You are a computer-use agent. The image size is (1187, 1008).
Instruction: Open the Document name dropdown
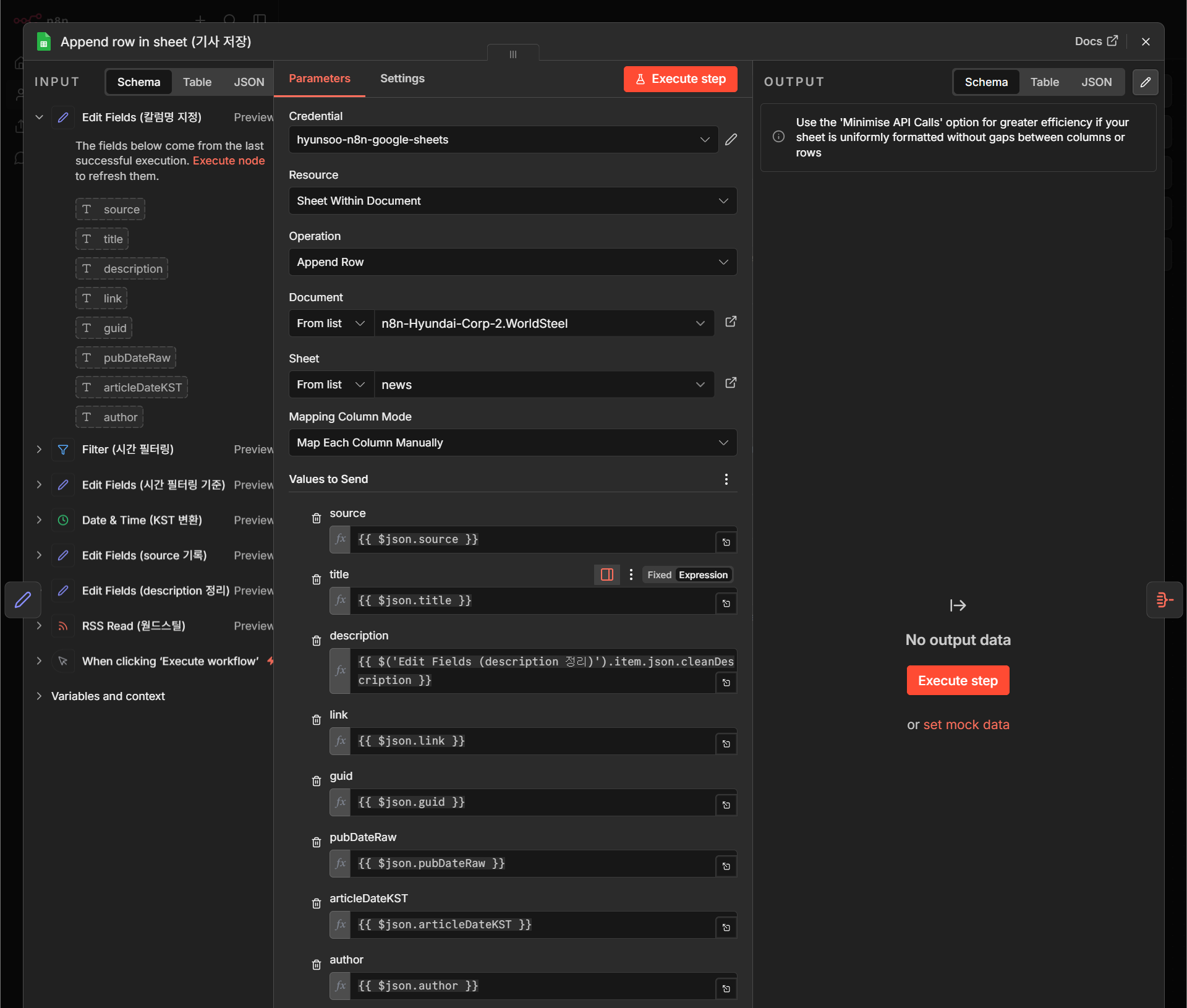[x=544, y=323]
